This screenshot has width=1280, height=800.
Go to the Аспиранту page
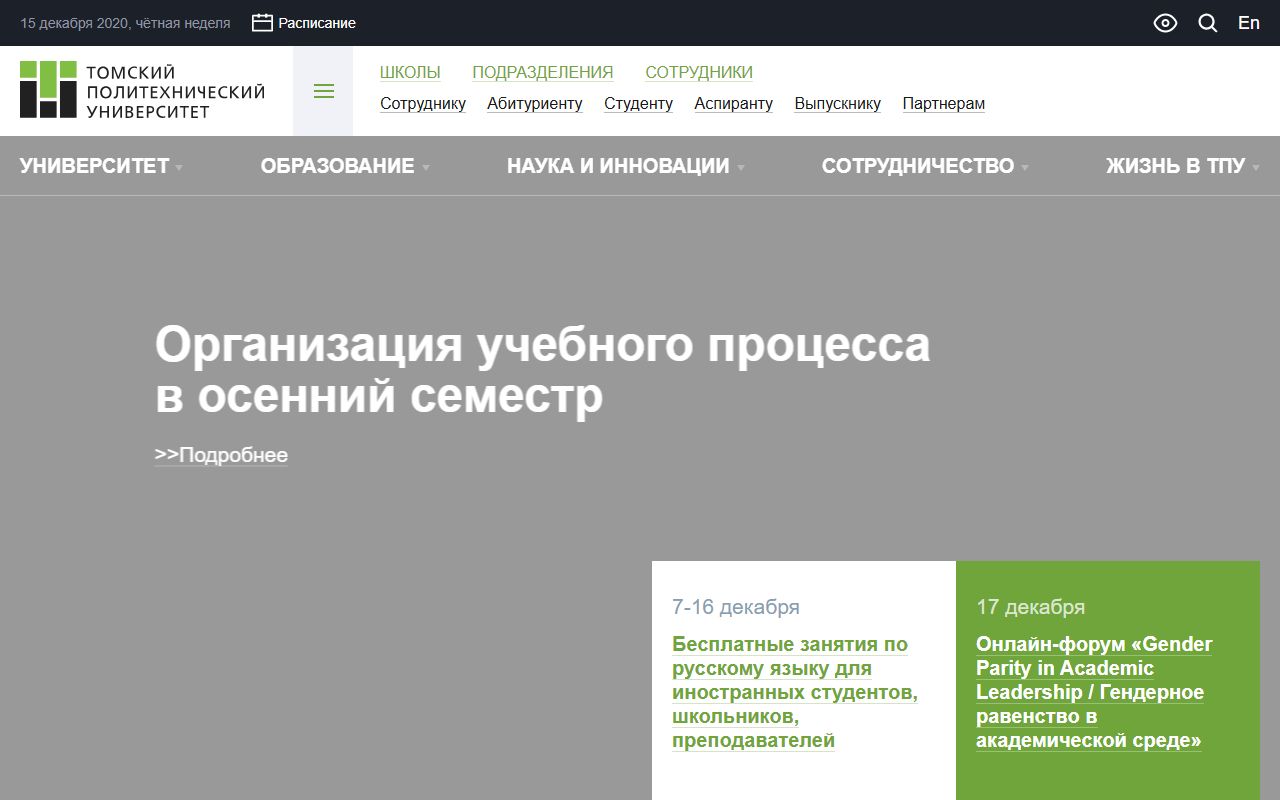pyautogui.click(x=734, y=103)
